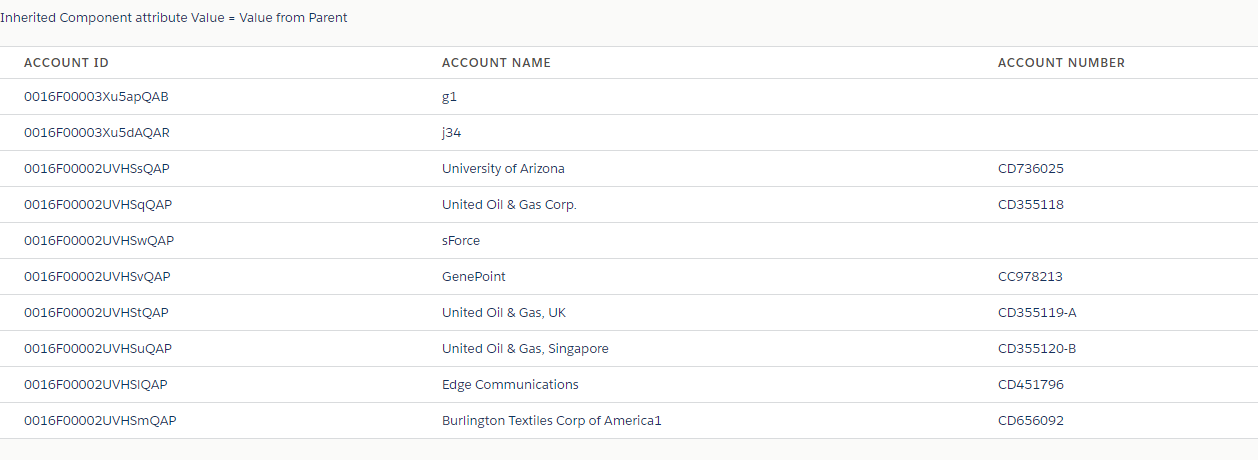The image size is (1258, 460).
Task: Click the ACCOUNT ID column header
Action: (x=66, y=62)
